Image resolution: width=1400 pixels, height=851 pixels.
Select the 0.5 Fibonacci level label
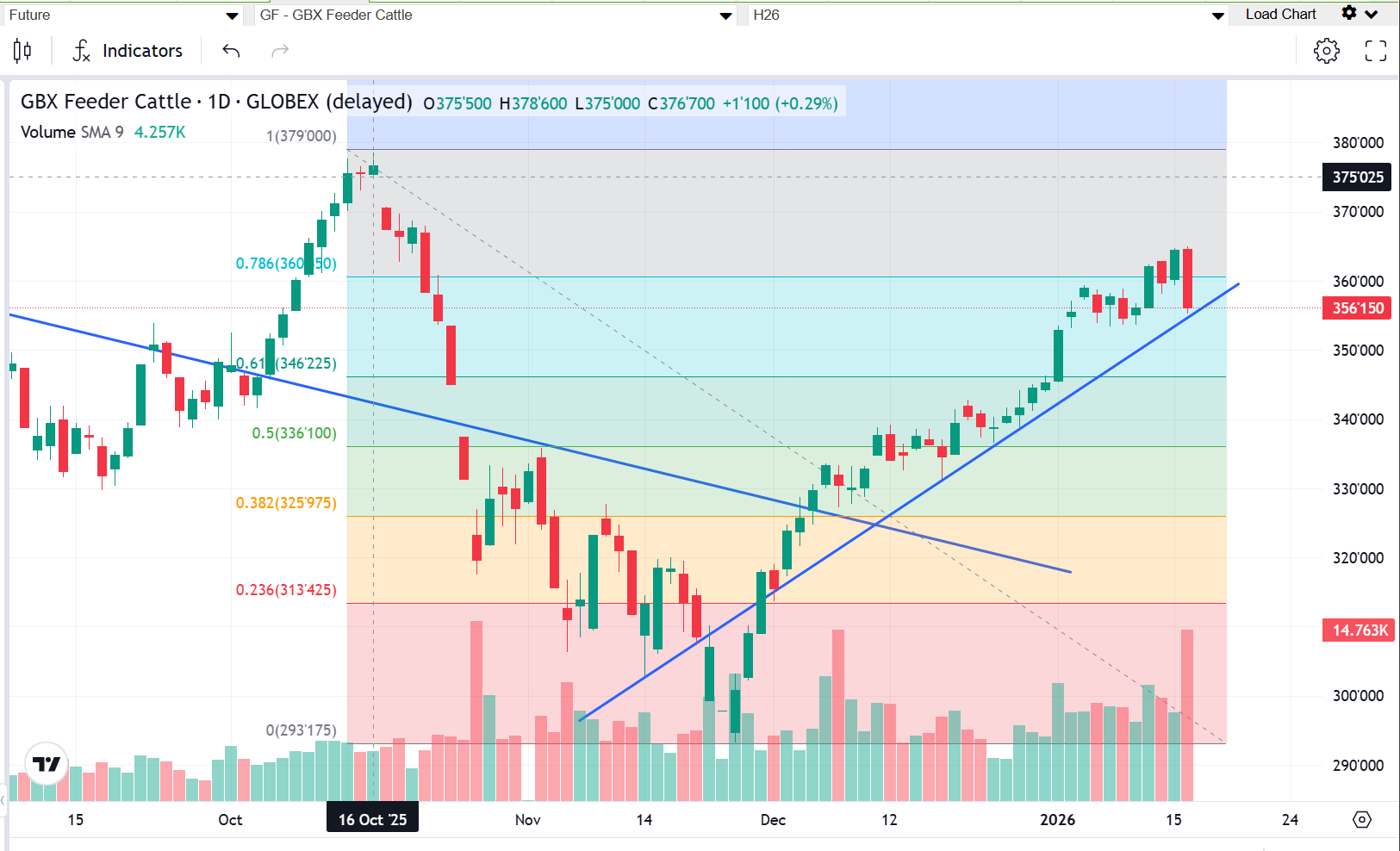294,432
